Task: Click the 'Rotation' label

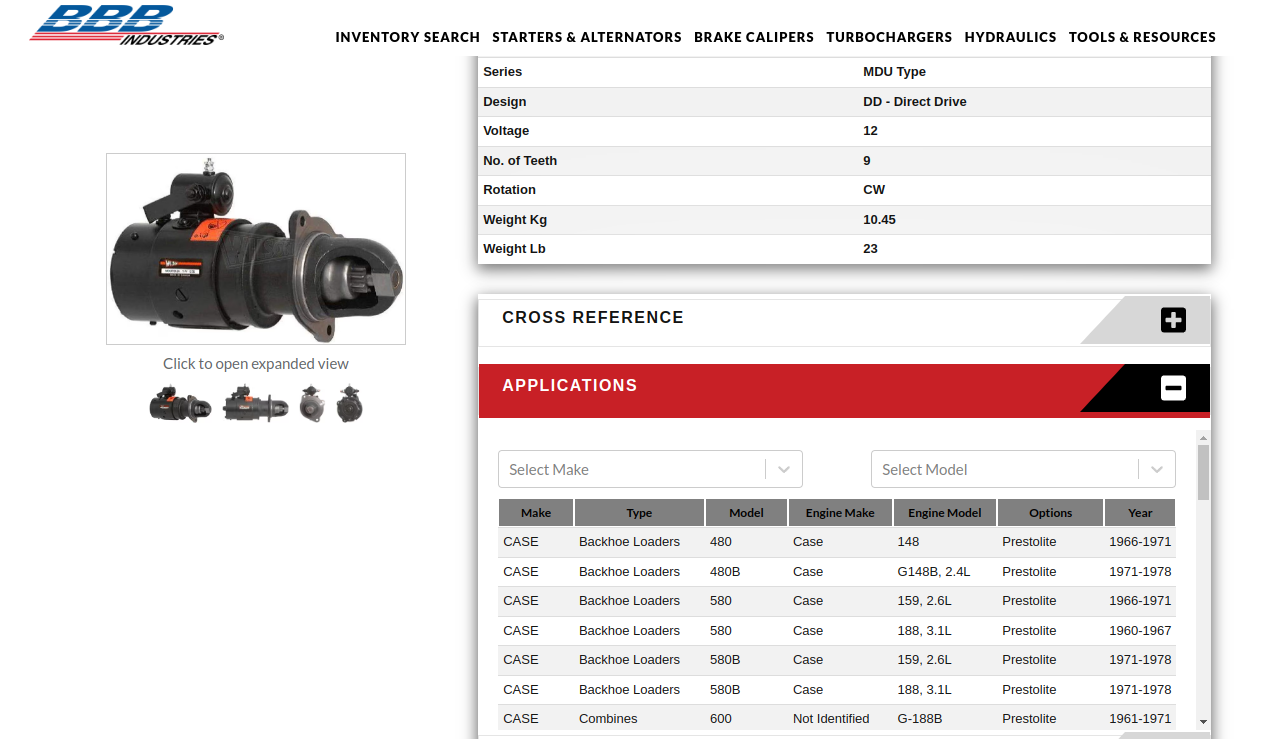Action: [x=509, y=190]
